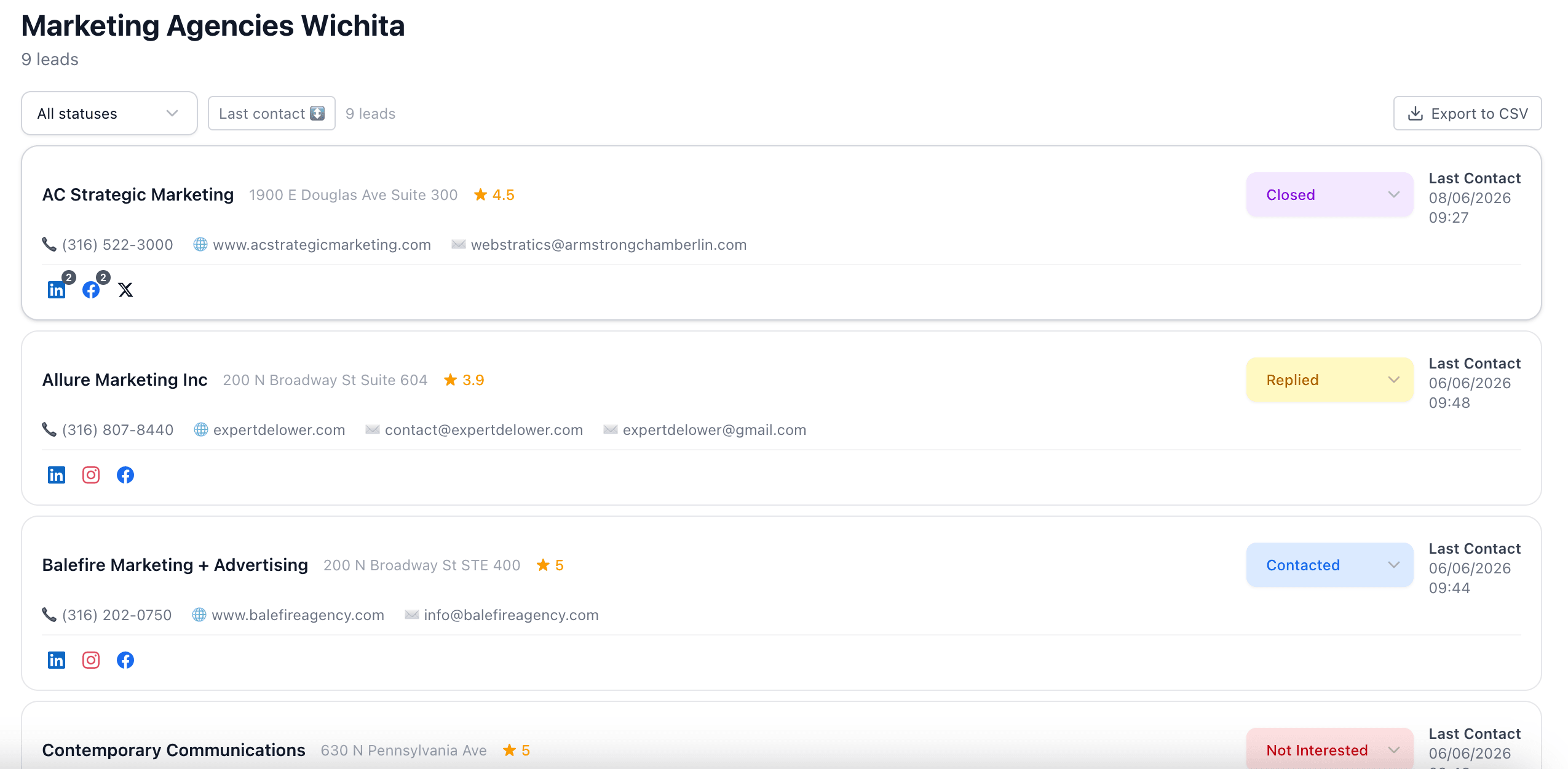Screen dimensions: 1568x769
Task: Open AC Strategic Marketing's LinkedIn icon
Action: click(57, 290)
